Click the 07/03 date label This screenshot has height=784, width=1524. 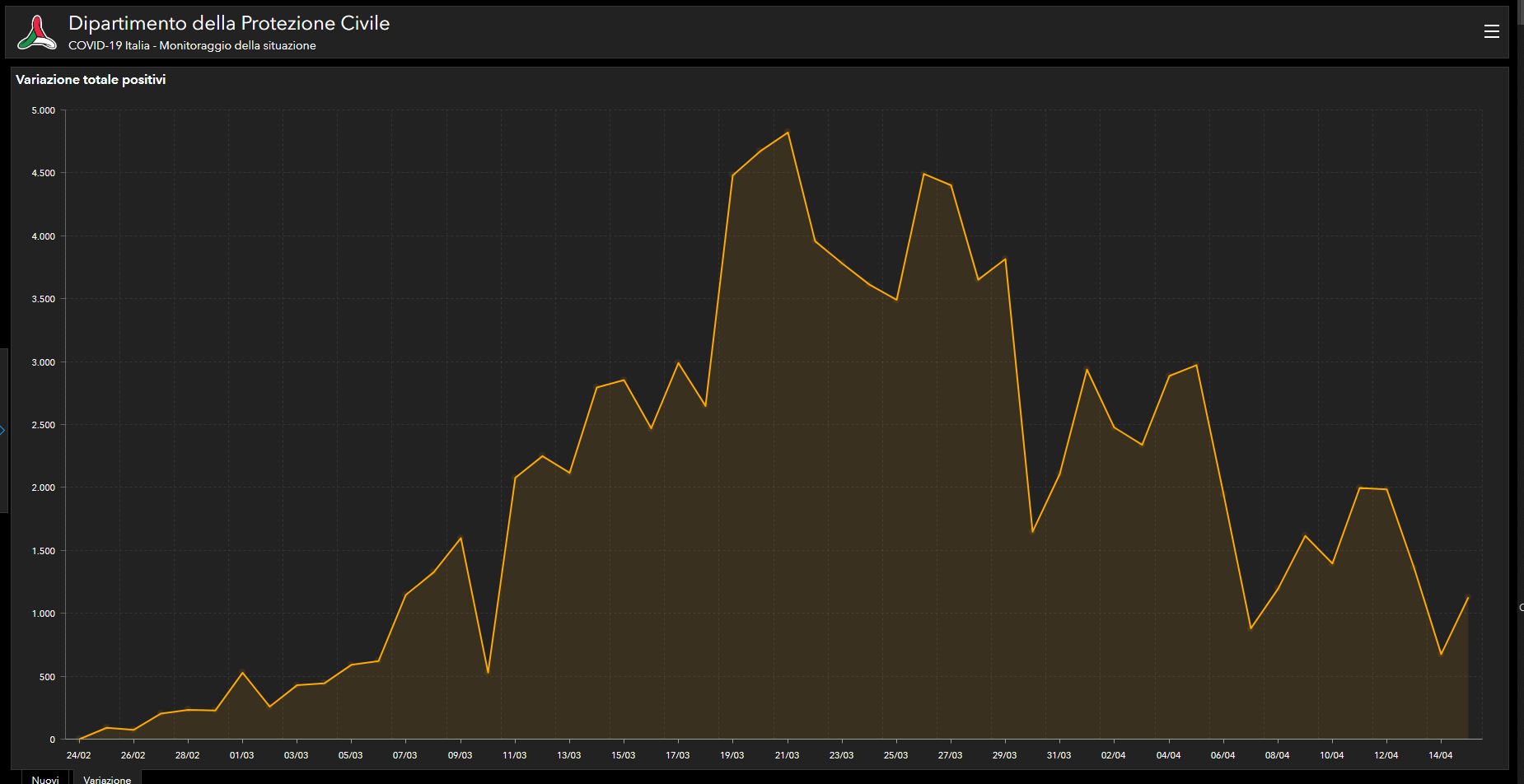(x=405, y=755)
